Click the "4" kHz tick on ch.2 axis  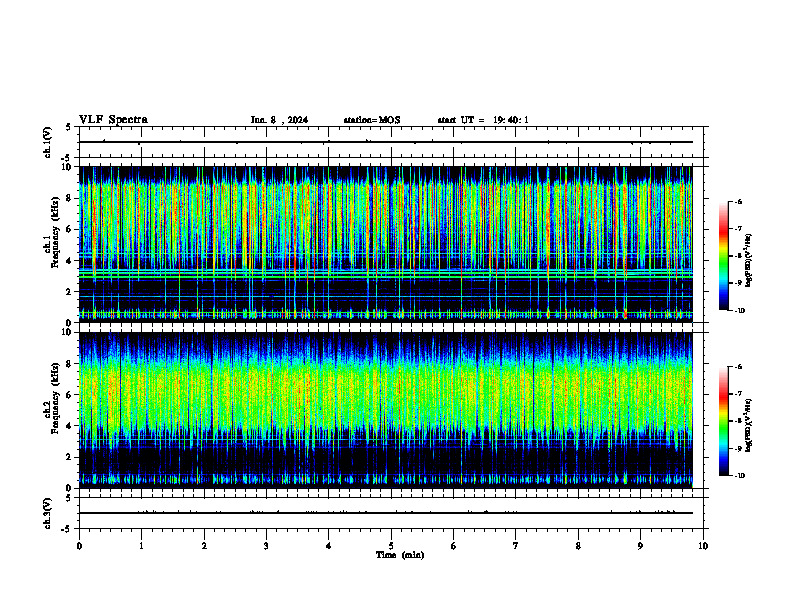click(70, 426)
